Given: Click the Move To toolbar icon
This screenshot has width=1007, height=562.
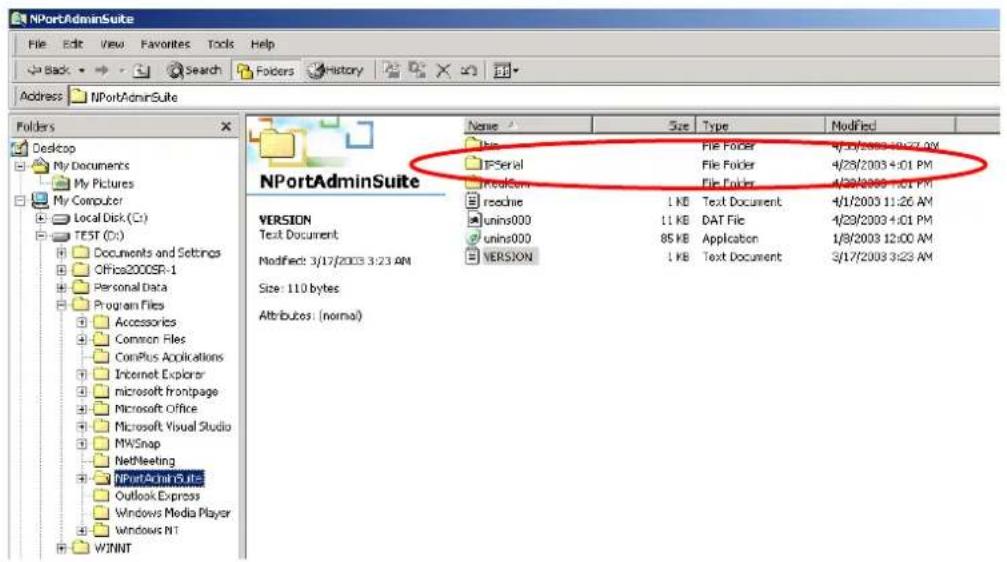Looking at the screenshot, I should pyautogui.click(x=391, y=70).
